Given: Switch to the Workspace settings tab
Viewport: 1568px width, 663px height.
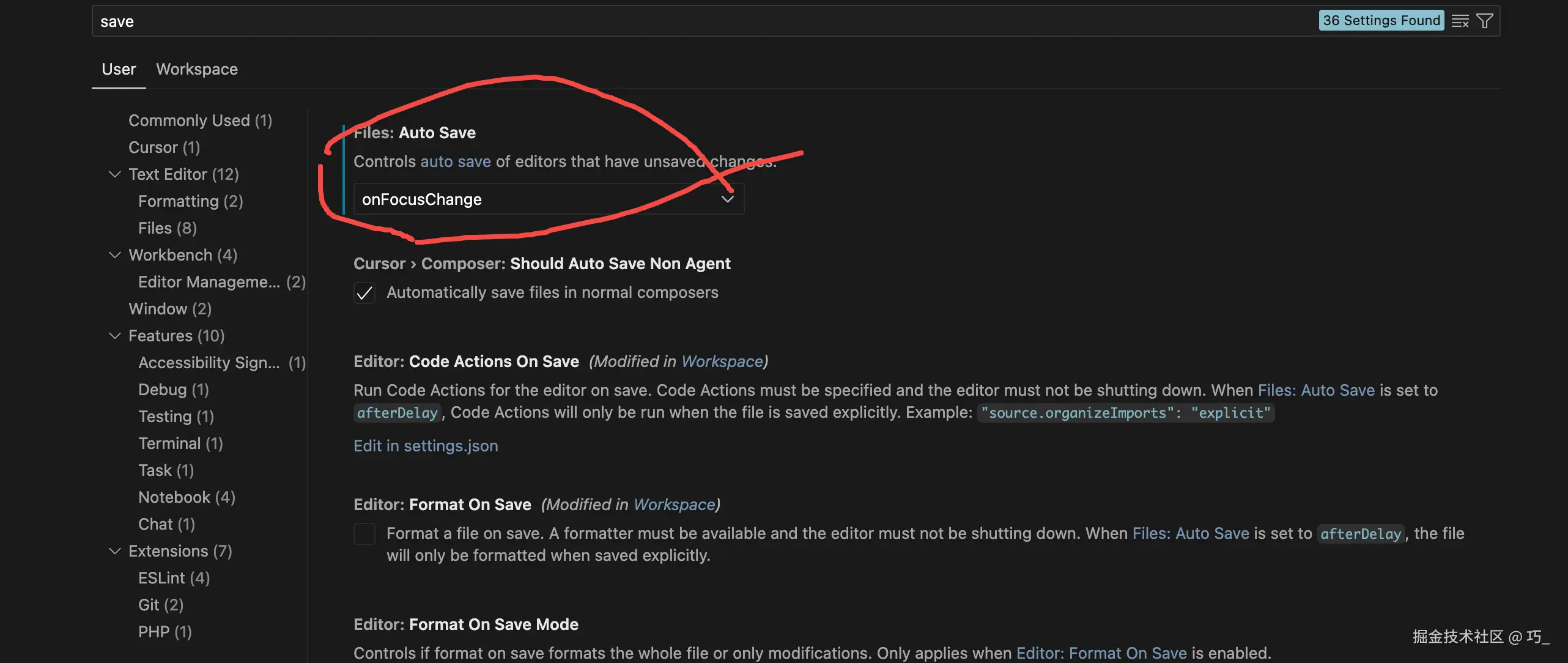Looking at the screenshot, I should tap(196, 69).
